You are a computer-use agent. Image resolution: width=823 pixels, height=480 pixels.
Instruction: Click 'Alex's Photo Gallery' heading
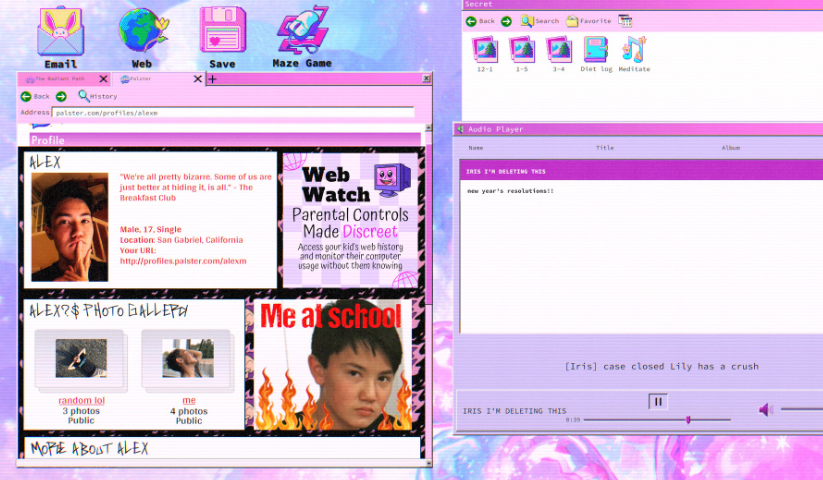click(x=109, y=311)
